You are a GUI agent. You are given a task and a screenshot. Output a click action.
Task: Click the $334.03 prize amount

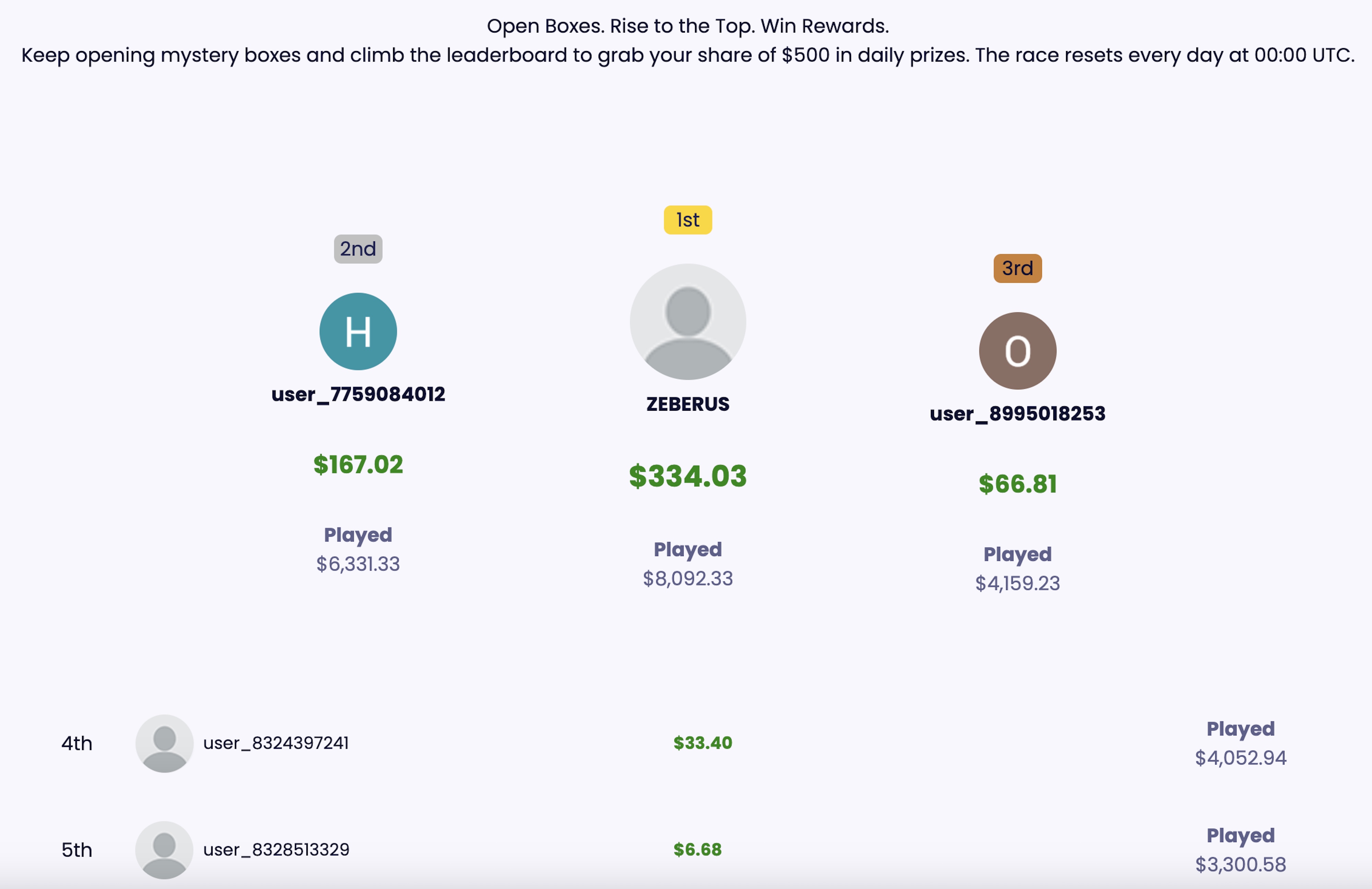pyautogui.click(x=688, y=476)
